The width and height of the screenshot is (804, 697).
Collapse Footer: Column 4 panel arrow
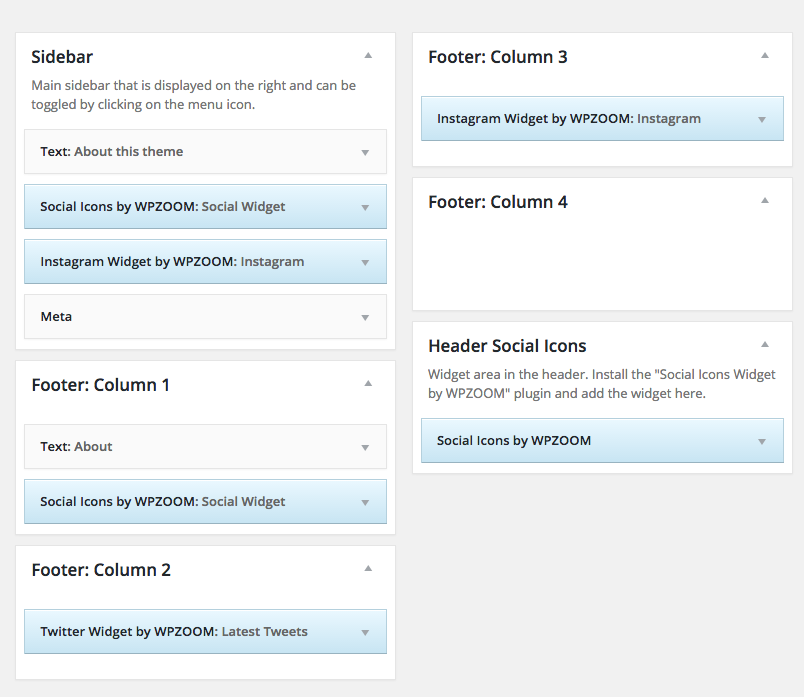765,201
